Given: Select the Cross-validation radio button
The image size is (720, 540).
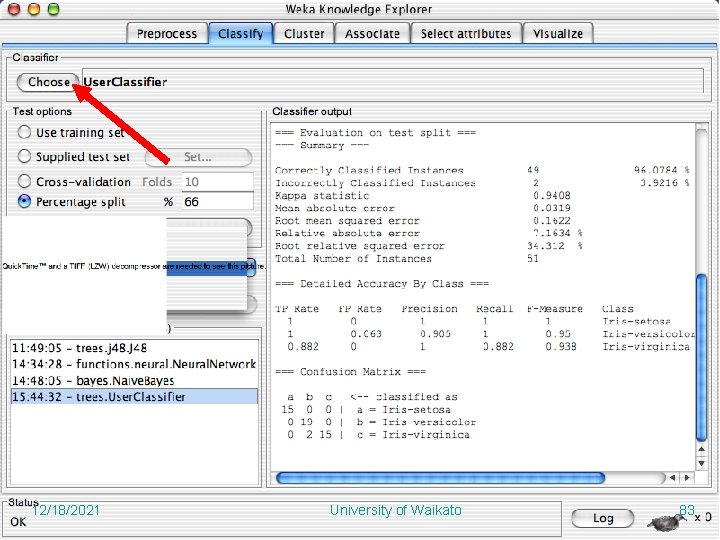Looking at the screenshot, I should (24, 181).
